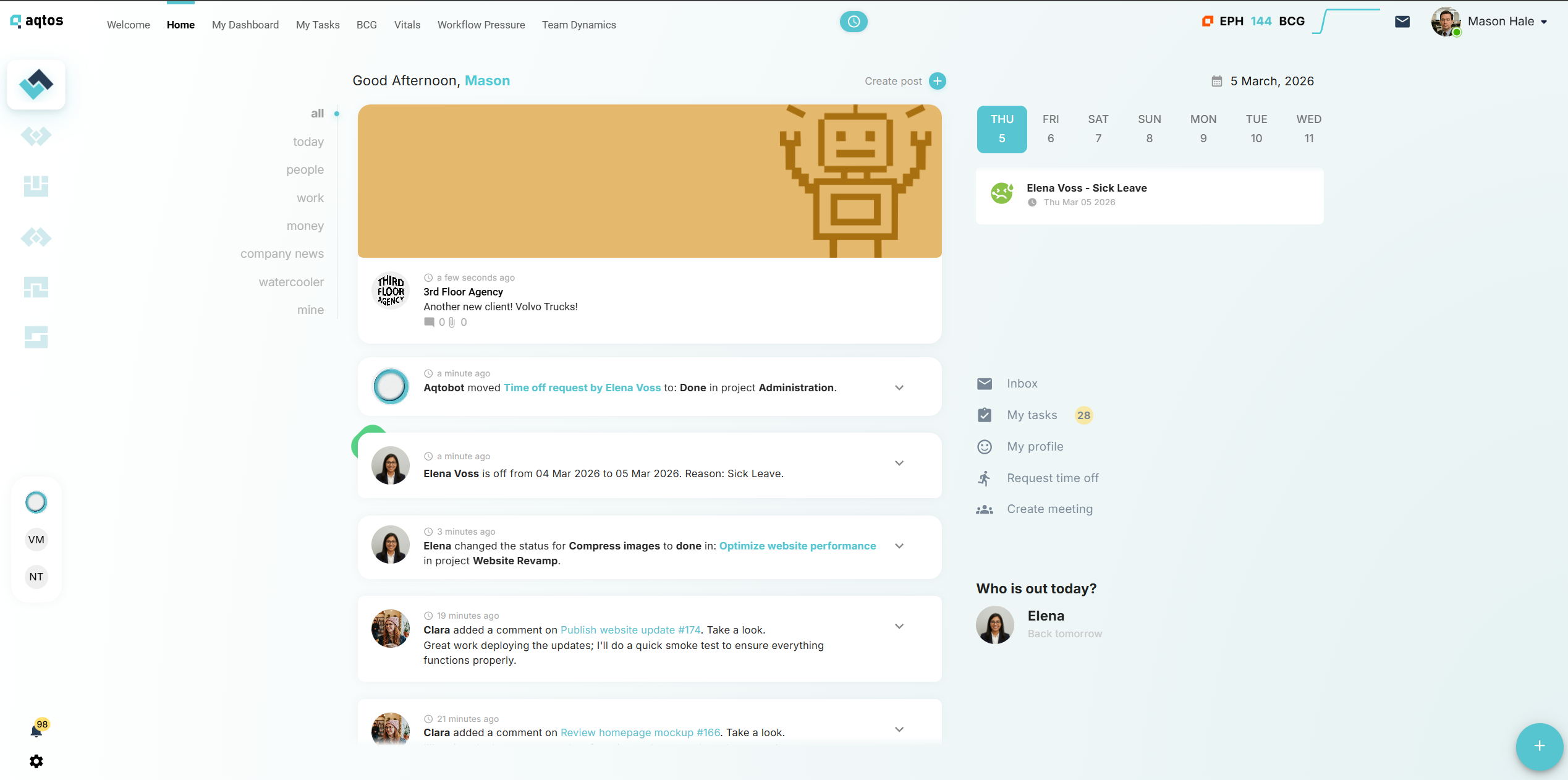Click the 28 badge next to My tasks
This screenshot has height=780, width=1568.
[x=1083, y=415]
